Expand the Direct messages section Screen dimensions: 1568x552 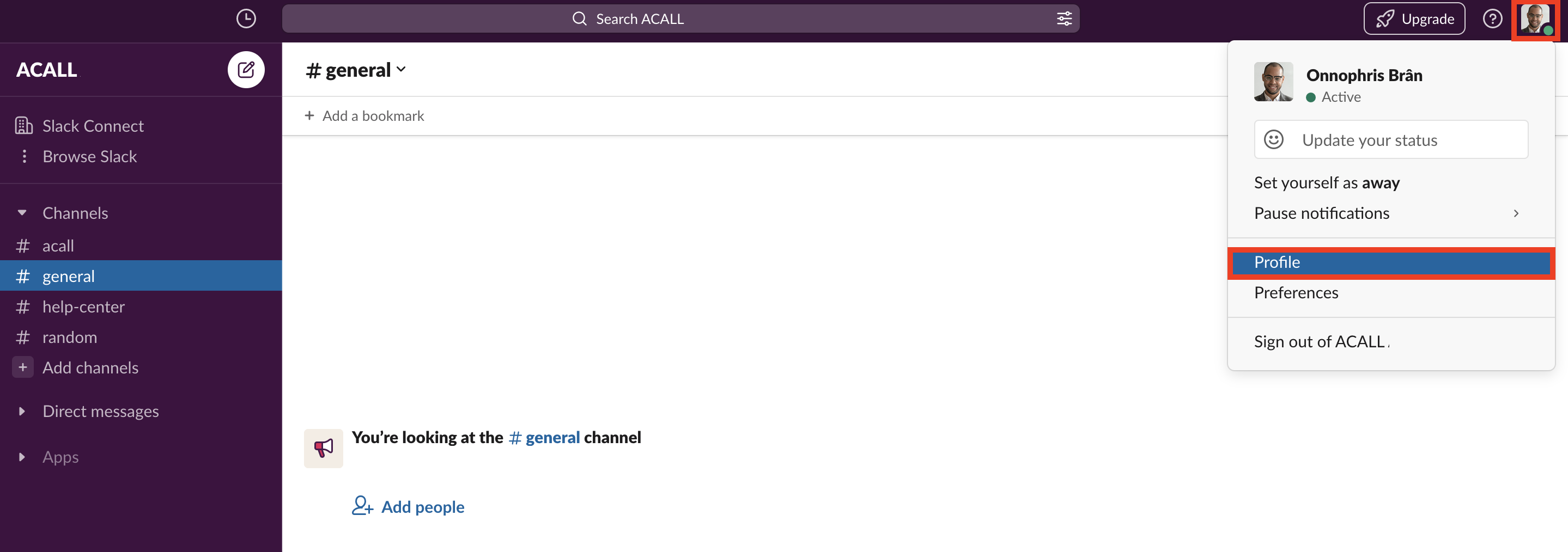coord(22,411)
